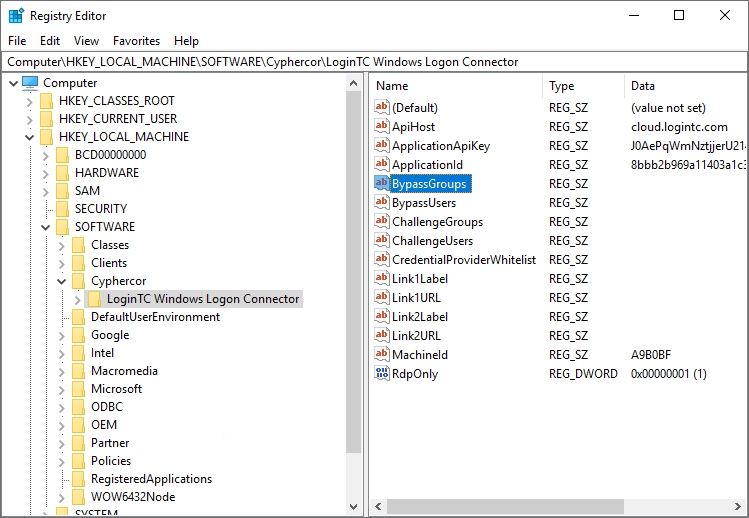This screenshot has height=518, width=749.
Task: Click the BypassUsers string value icon
Action: [x=382, y=203]
